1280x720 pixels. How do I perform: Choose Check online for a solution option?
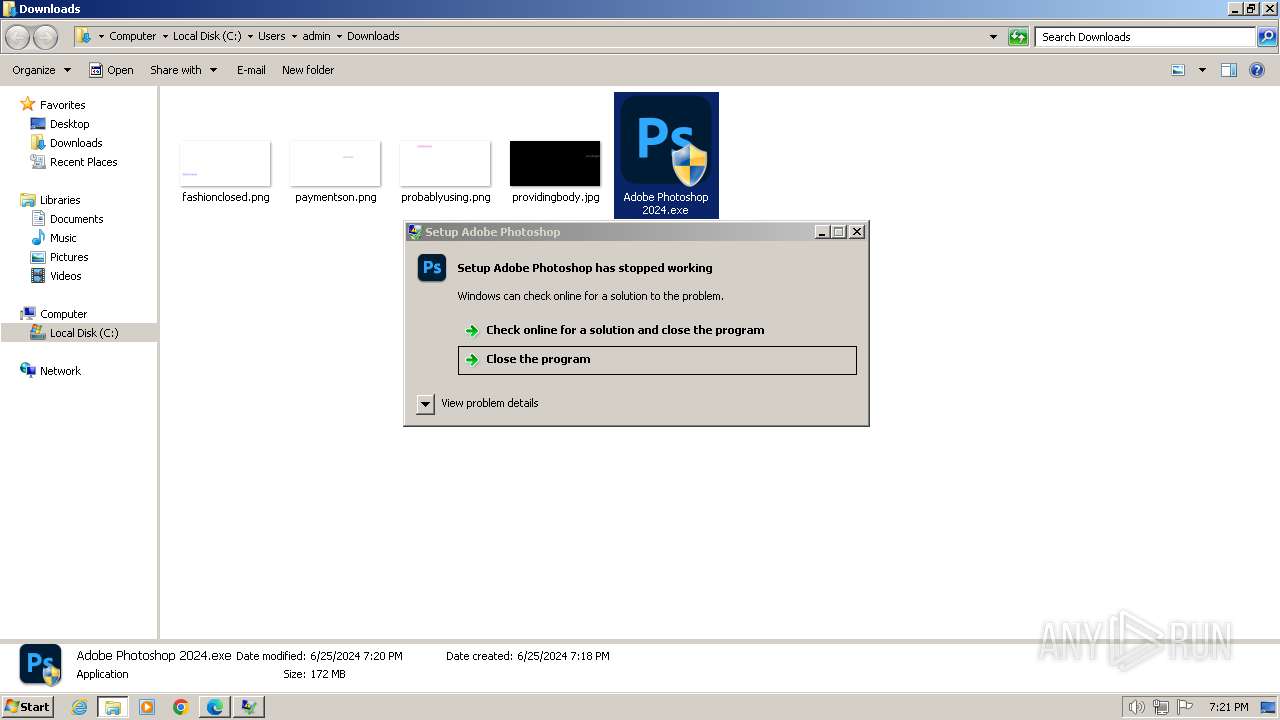coord(625,330)
